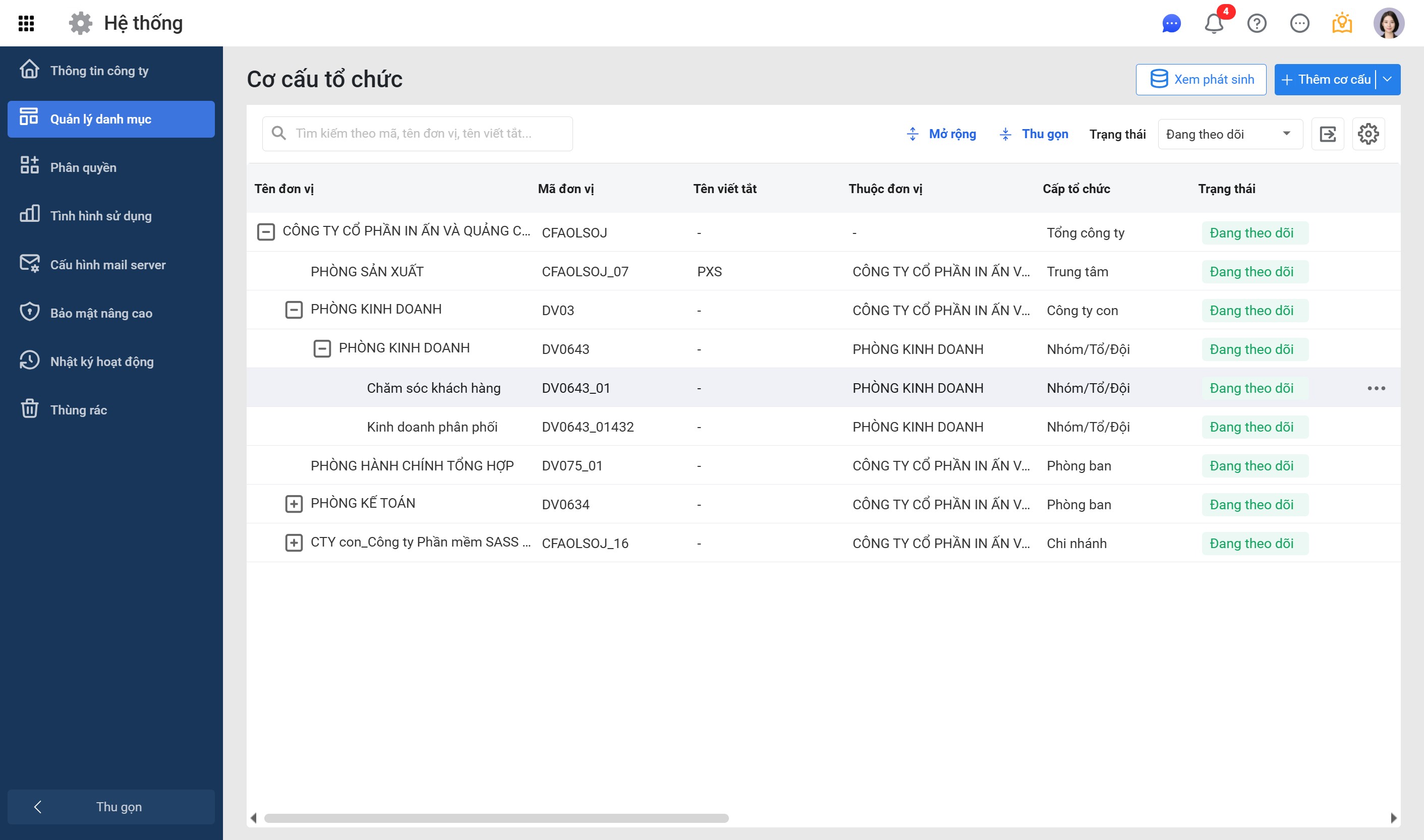Click Thu gọn to collapse all rows
This screenshot has height=840, width=1424.
tap(1033, 134)
